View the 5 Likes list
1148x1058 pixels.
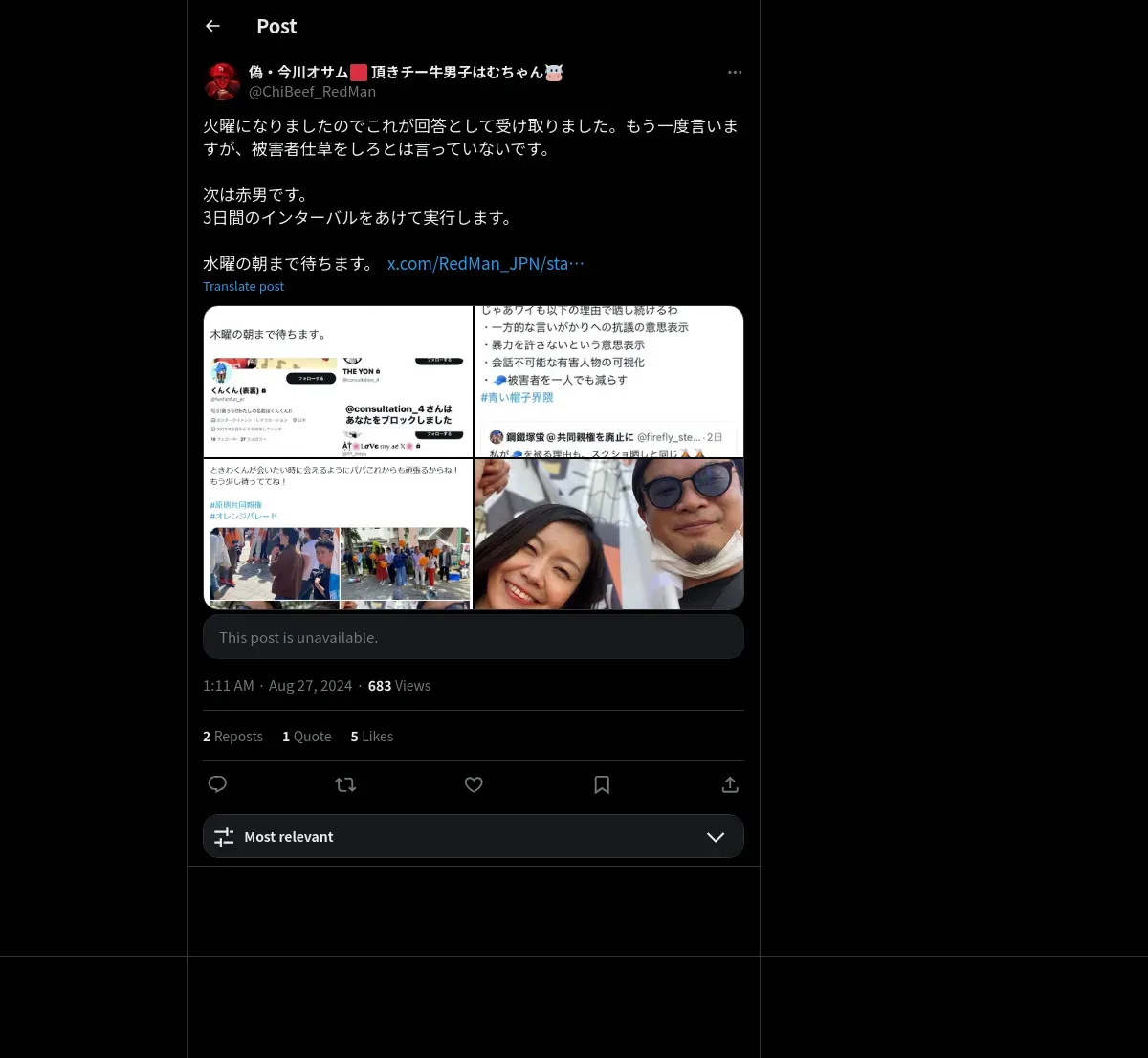pyautogui.click(x=372, y=737)
